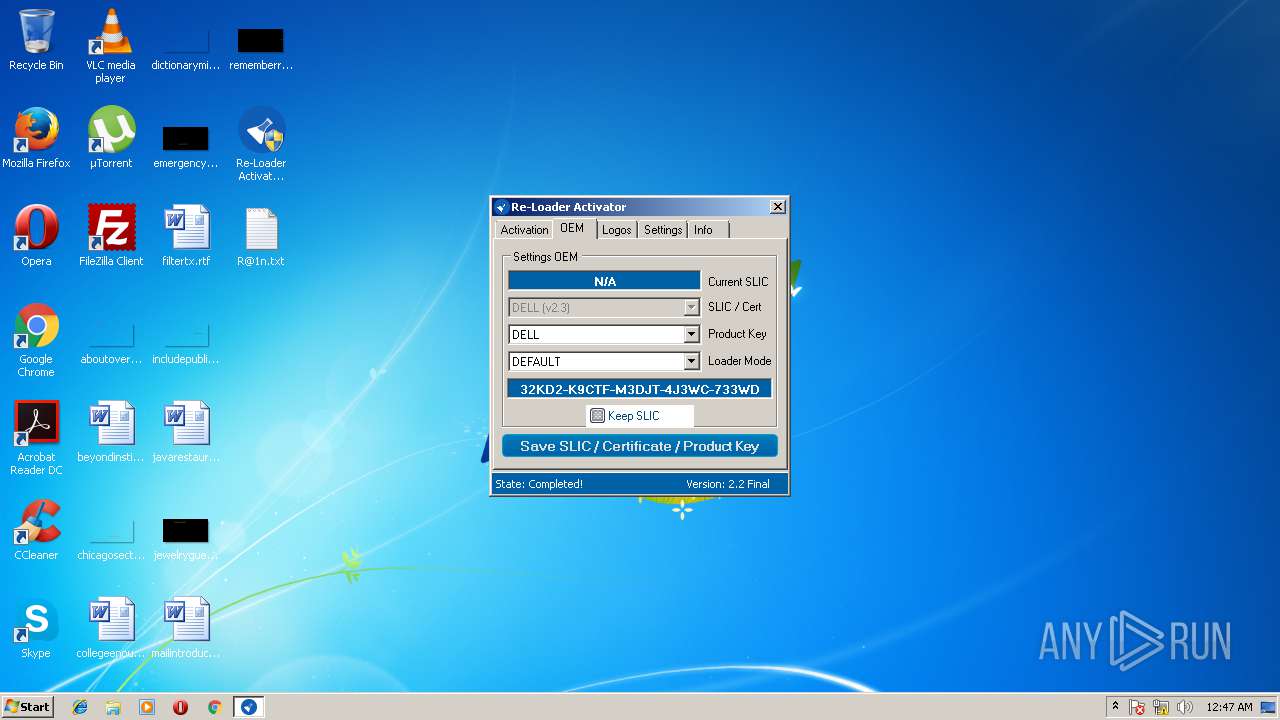Open the Recycle Bin icon
The image size is (1280, 720).
coord(36,40)
